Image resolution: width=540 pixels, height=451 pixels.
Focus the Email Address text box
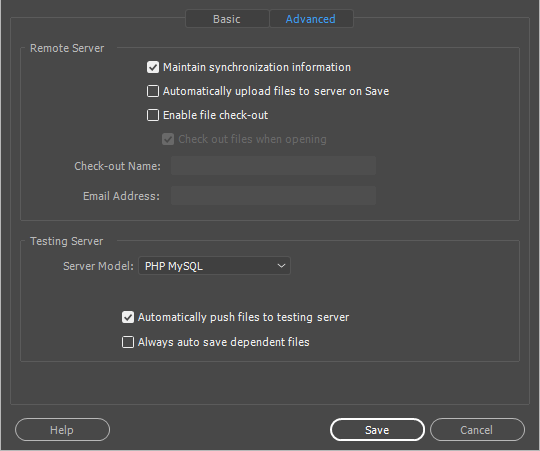(273, 196)
